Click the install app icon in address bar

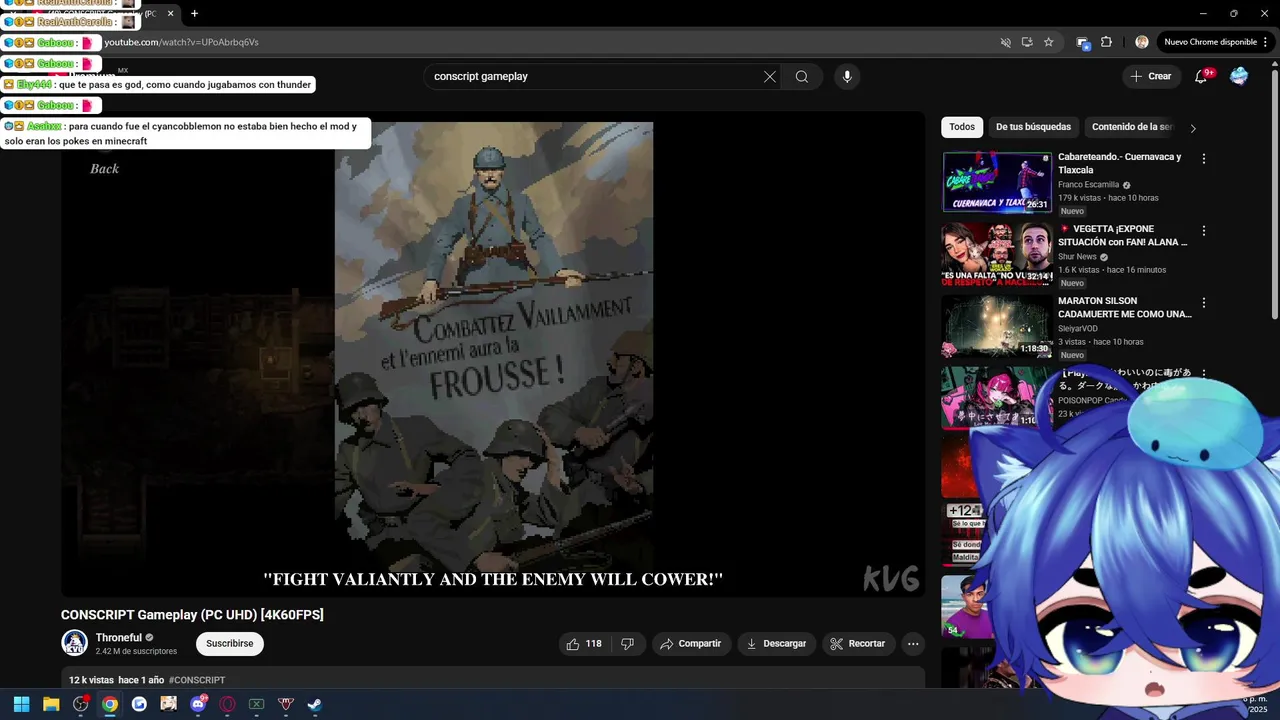tap(1027, 42)
